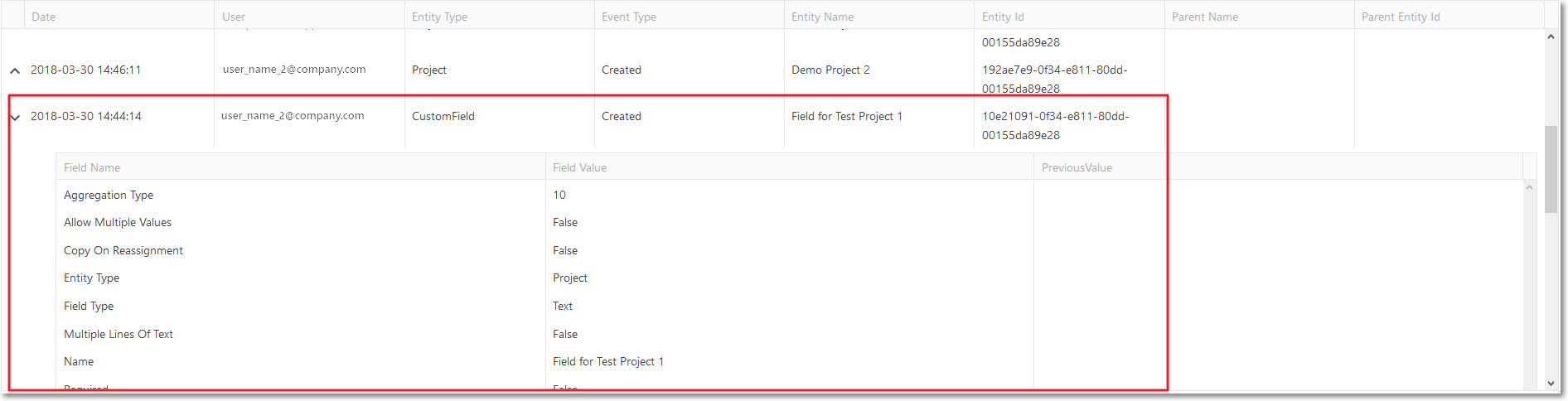
Task: Sort by the Parent Entity Id column header
Action: [x=1401, y=17]
